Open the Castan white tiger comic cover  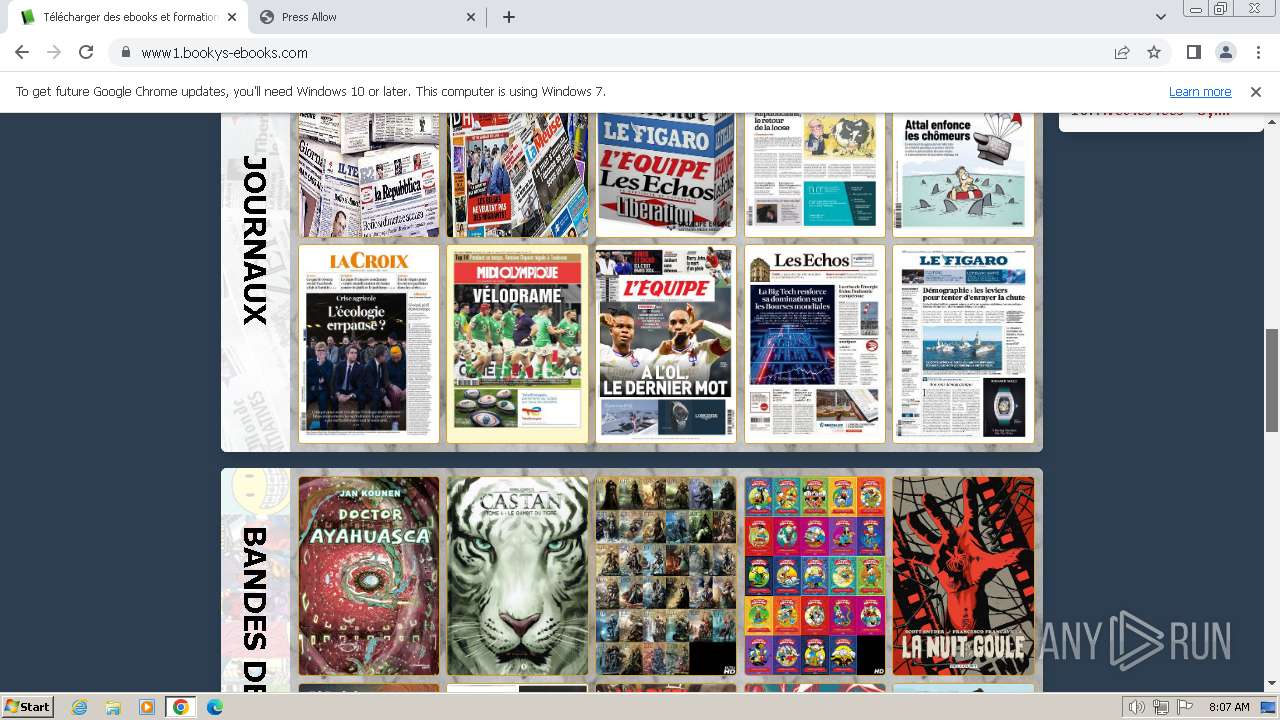click(517, 575)
